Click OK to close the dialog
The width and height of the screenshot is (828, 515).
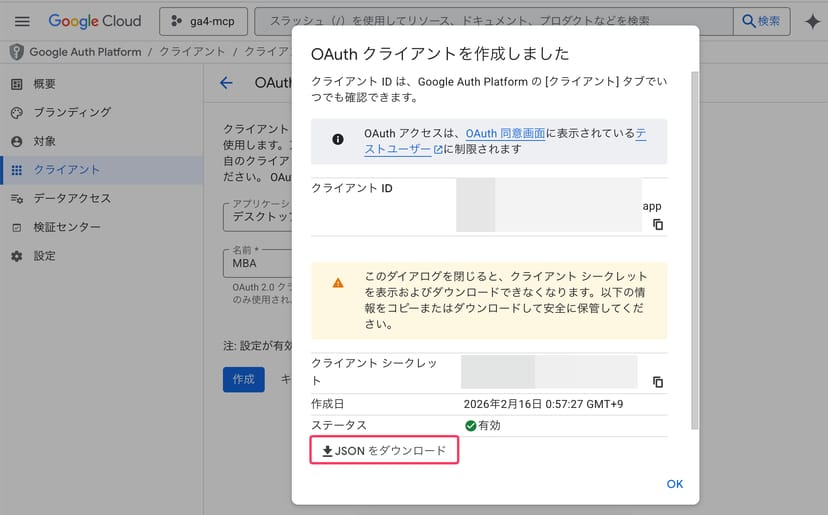pyautogui.click(x=674, y=484)
